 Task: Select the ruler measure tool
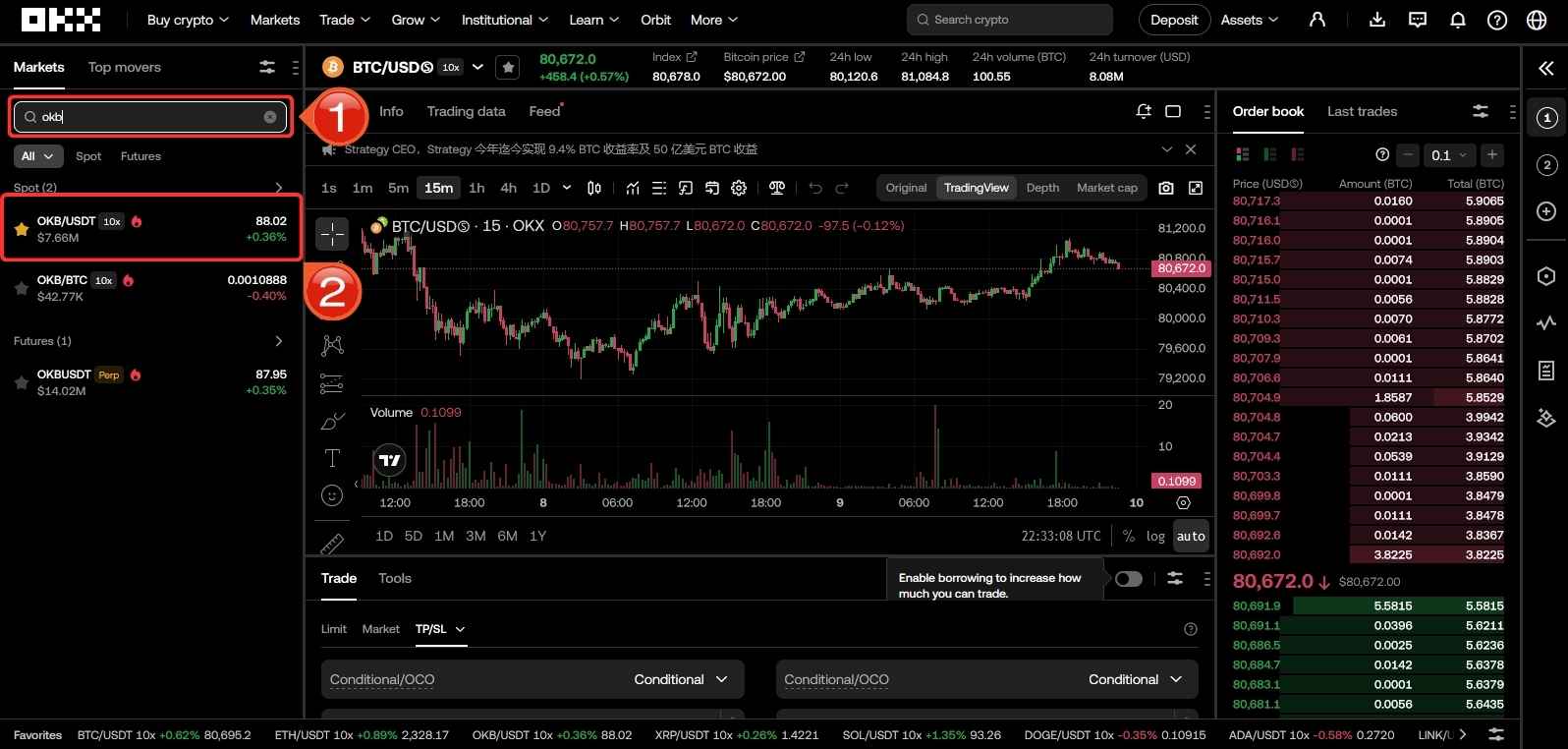tap(332, 543)
